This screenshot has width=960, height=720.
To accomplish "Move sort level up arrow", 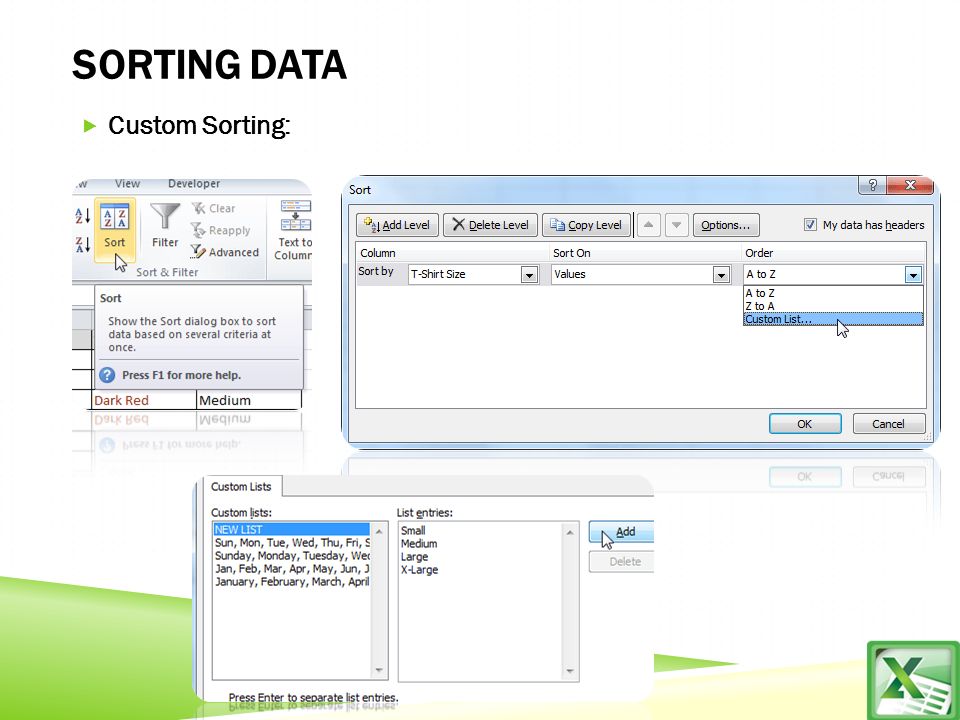I will coord(648,225).
